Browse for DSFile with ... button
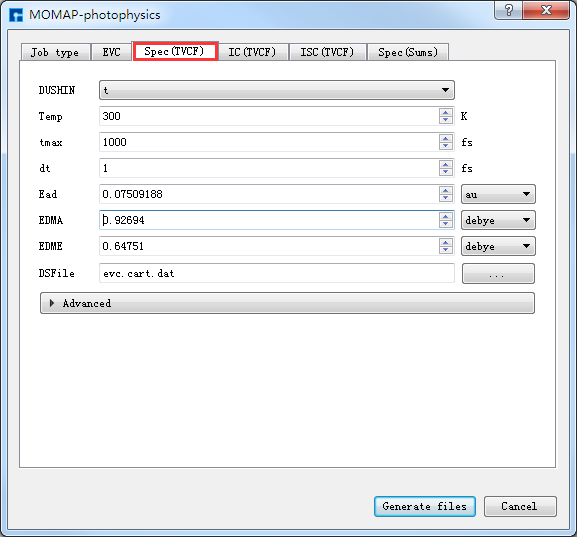This screenshot has width=577, height=537. coord(498,273)
